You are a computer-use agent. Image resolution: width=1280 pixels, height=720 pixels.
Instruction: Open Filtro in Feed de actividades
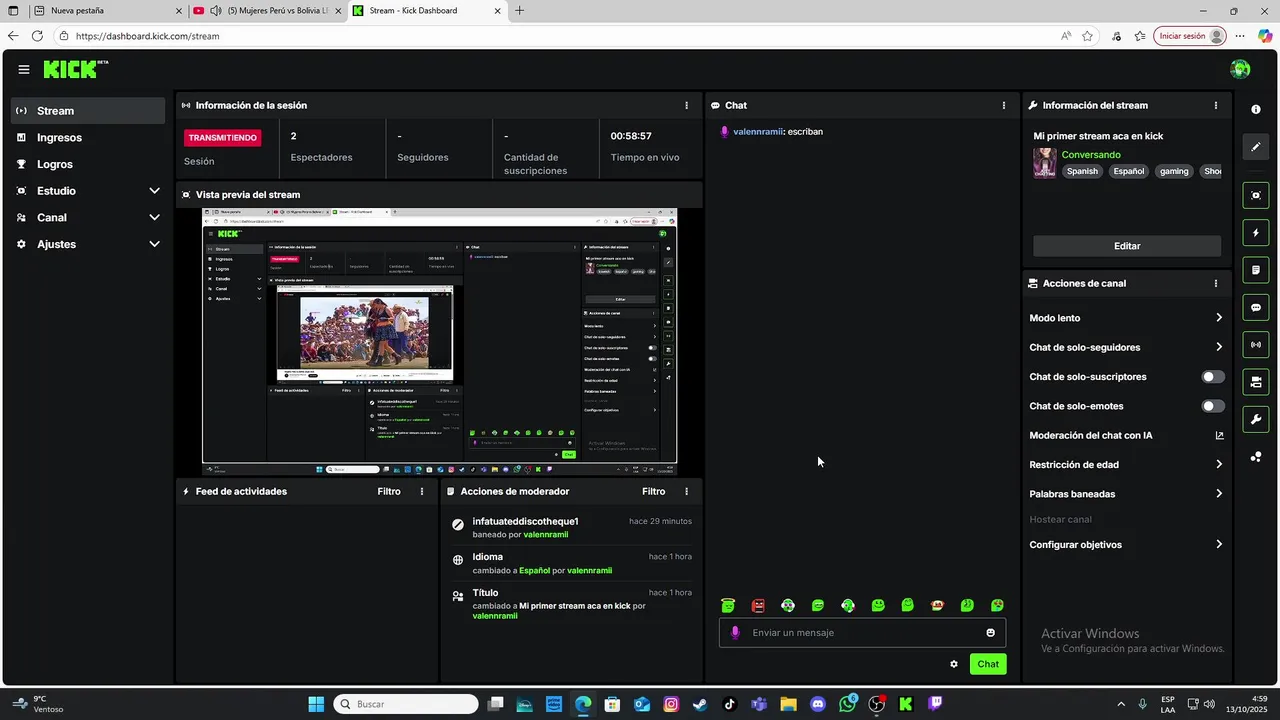pos(389,491)
